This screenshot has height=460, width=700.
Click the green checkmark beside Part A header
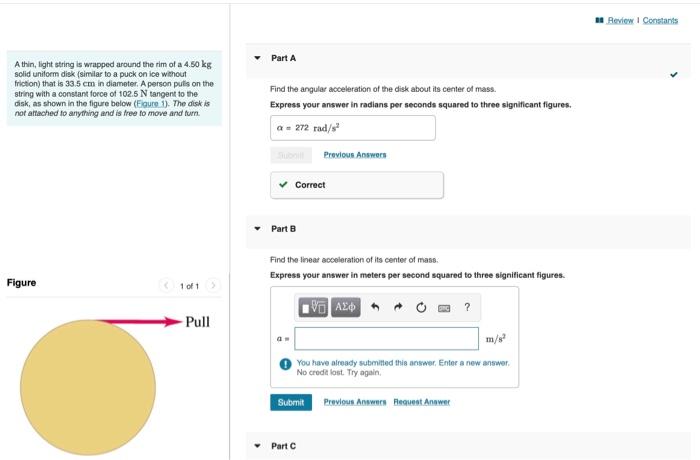point(674,75)
